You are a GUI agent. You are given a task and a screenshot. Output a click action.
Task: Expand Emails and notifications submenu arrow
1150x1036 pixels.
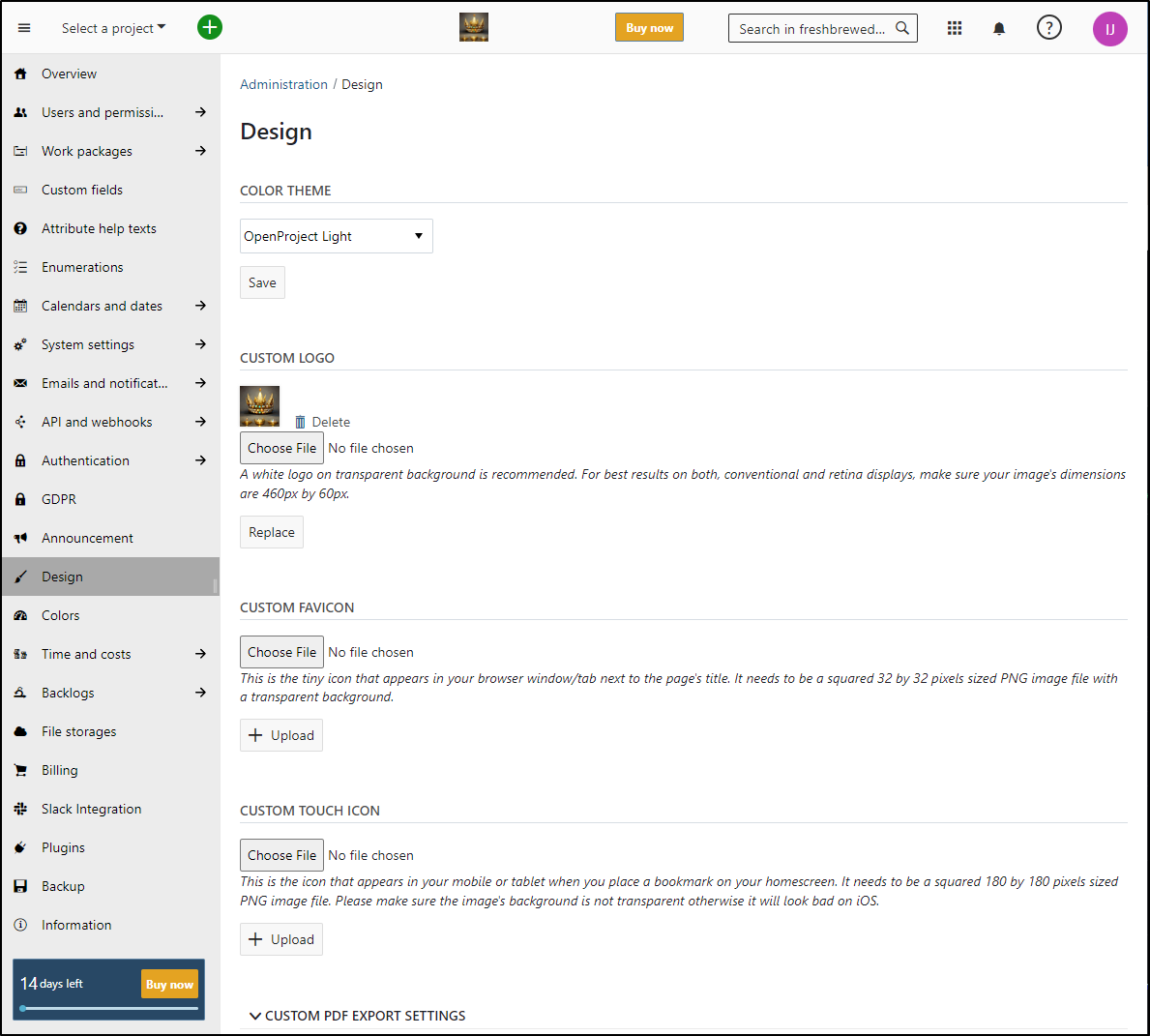[200, 383]
